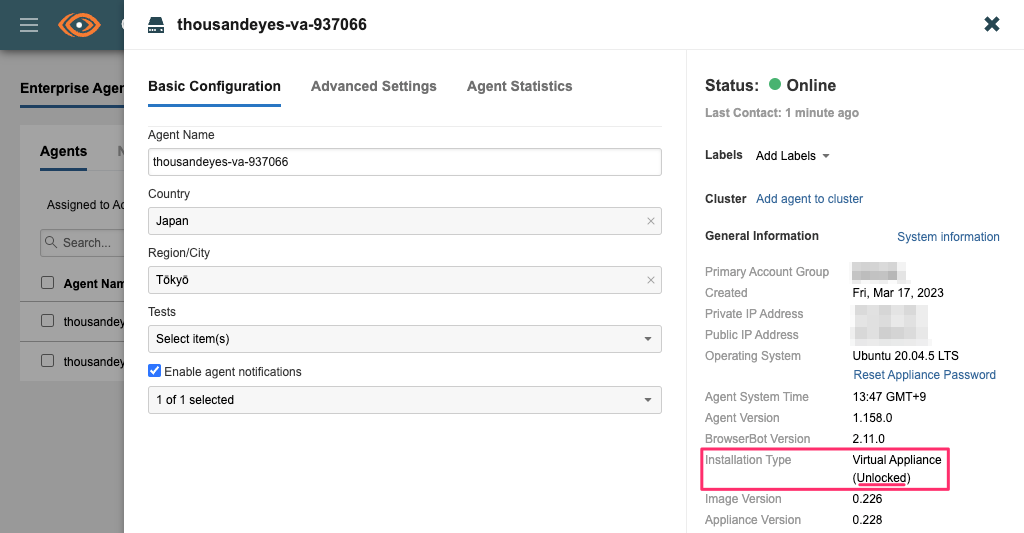Open the hamburger navigation menu
This screenshot has height=533, width=1024.
29,25
